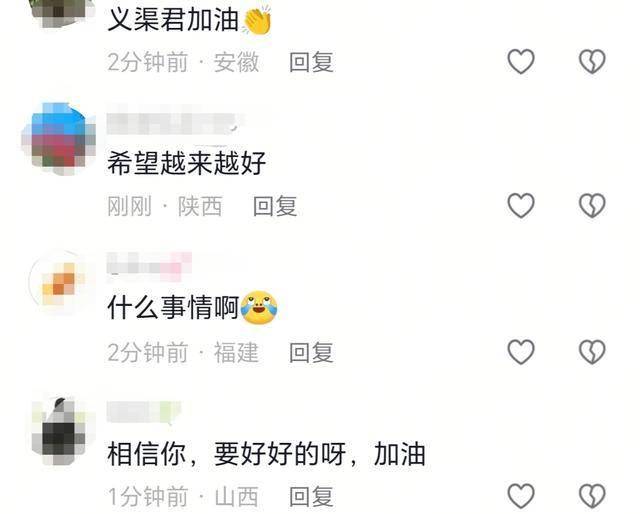The height and width of the screenshot is (514, 640).
Task: Select the comment text 相信你，要好好的呀，加油
Action: pos(267,454)
